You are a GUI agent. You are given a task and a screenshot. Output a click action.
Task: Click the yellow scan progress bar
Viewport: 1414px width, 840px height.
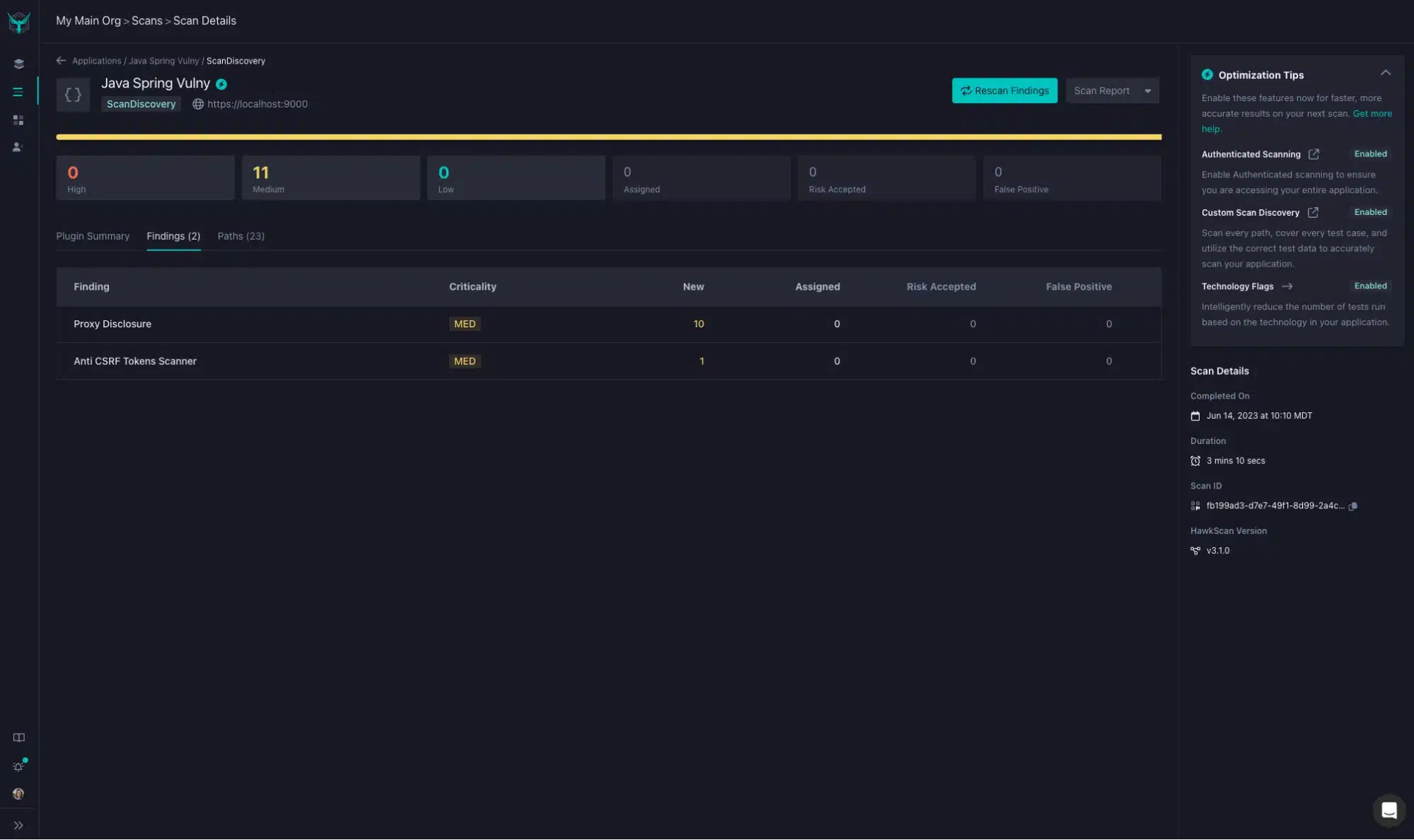(x=608, y=137)
